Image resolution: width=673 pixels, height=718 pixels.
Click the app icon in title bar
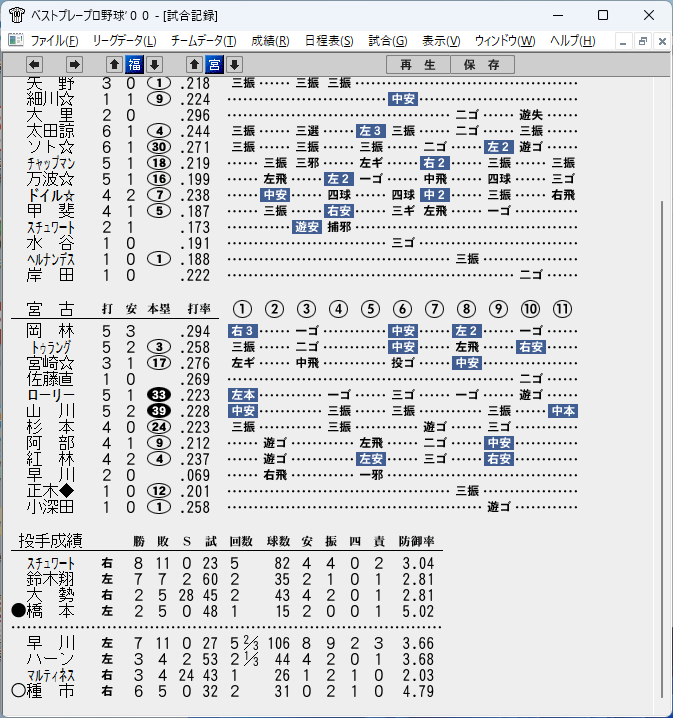[16, 15]
